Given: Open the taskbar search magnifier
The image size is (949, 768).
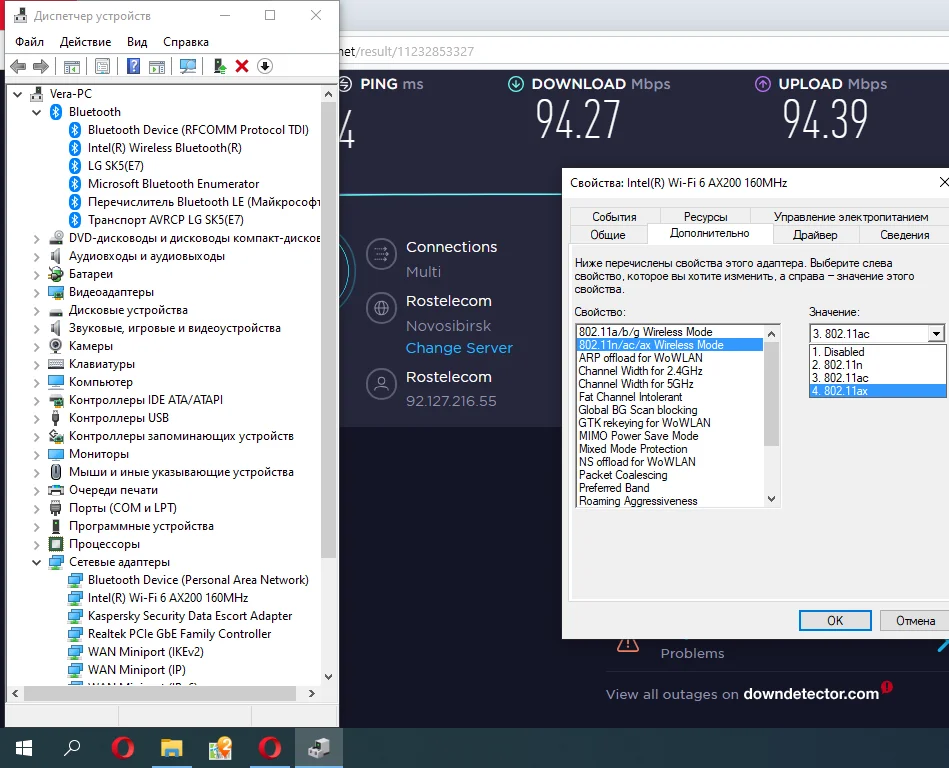Looking at the screenshot, I should (x=72, y=749).
